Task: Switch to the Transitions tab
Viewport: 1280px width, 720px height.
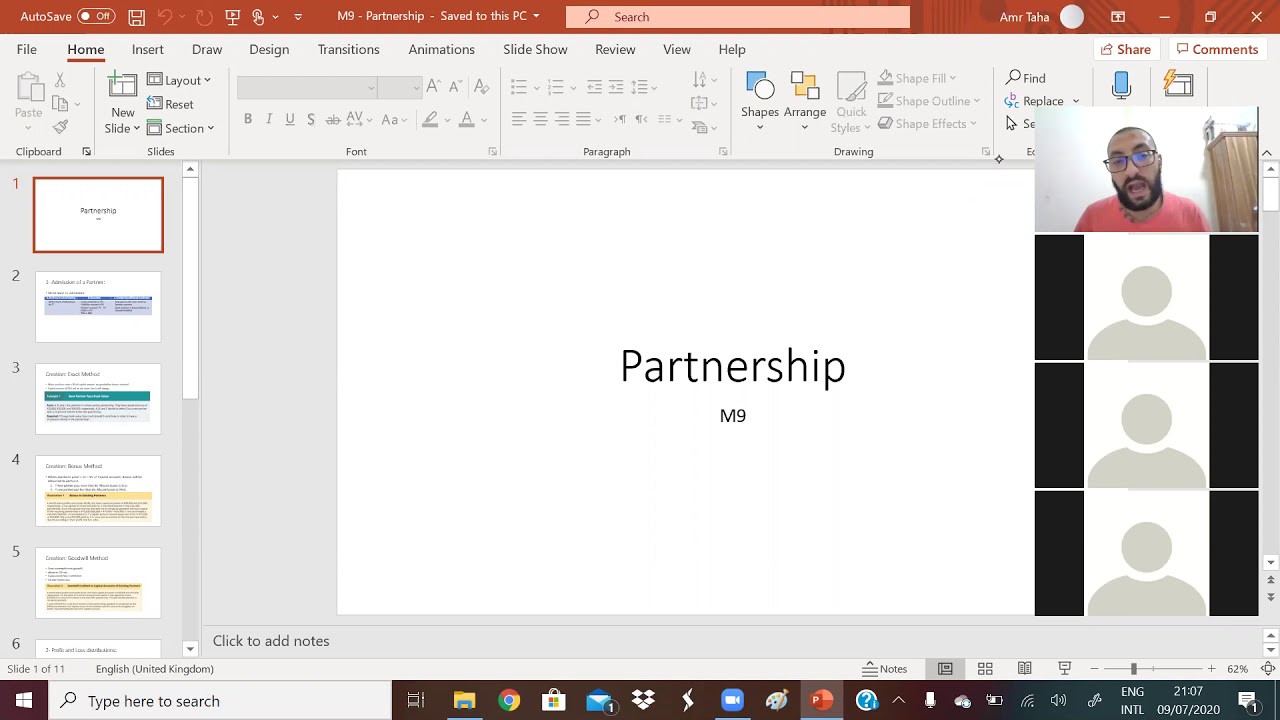Action: 348,49
